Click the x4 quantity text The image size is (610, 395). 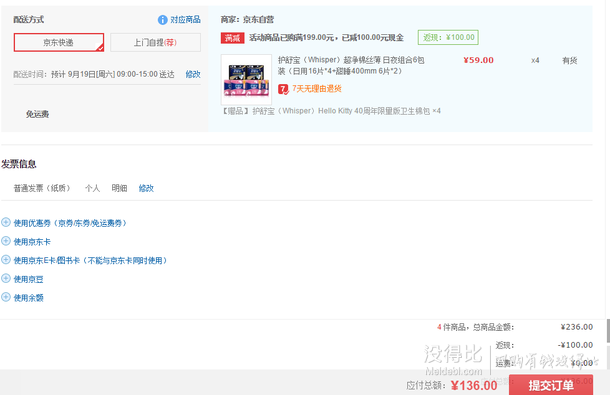tap(535, 60)
